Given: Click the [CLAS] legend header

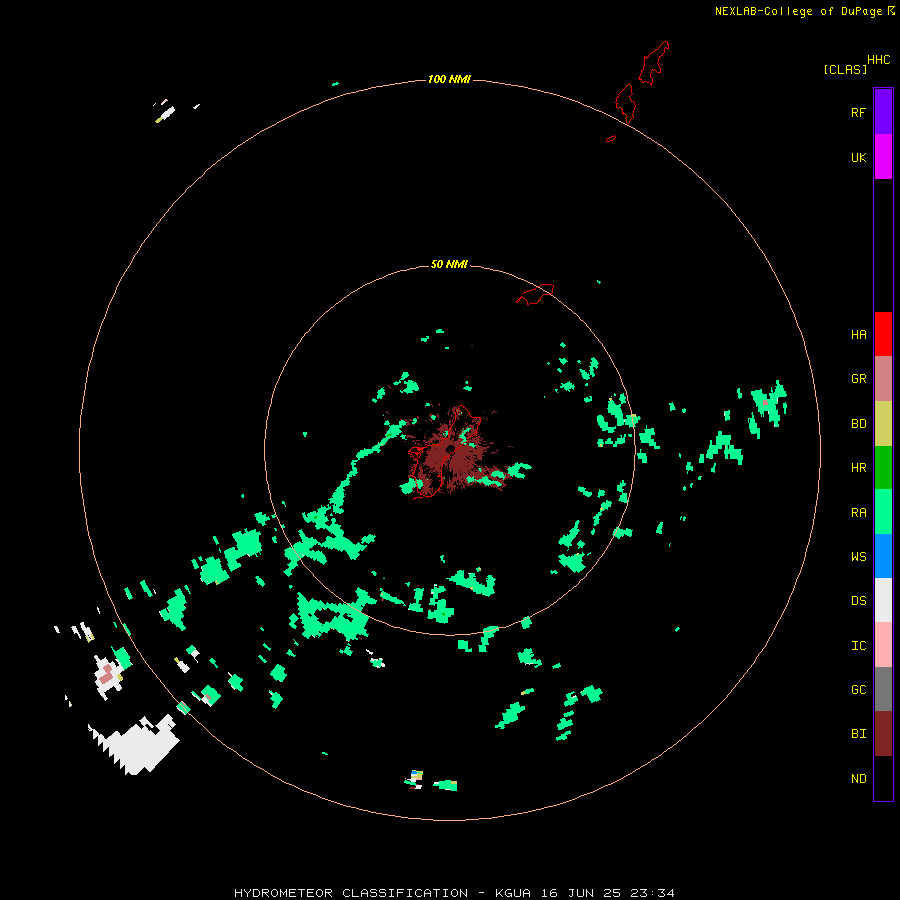Looking at the screenshot, I should 845,69.
